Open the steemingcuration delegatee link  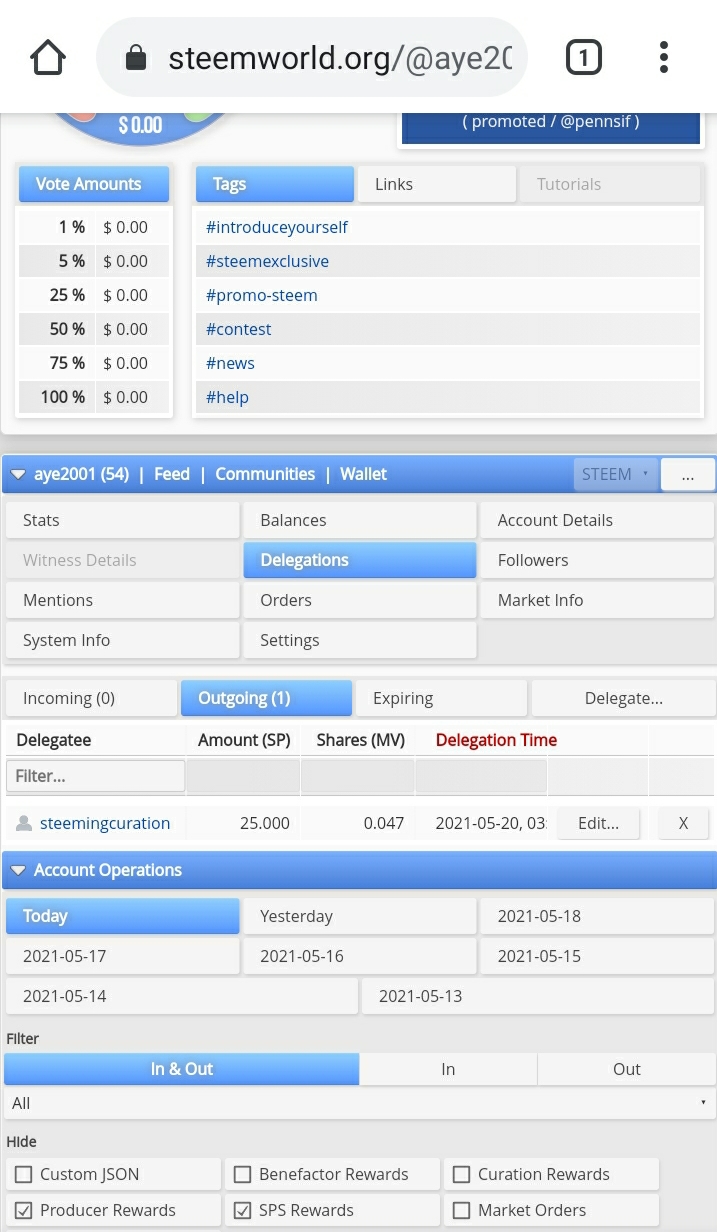(105, 823)
